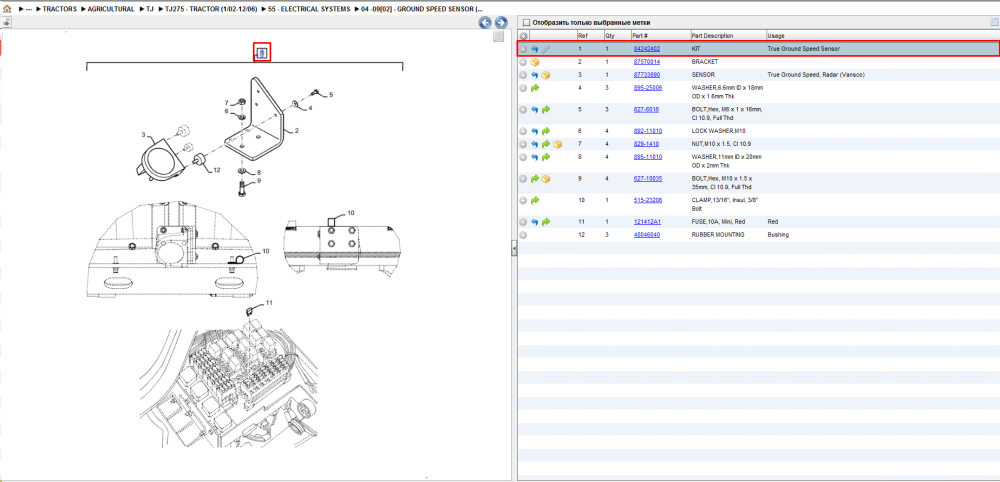Click the next page blue arrow button
The height and width of the screenshot is (482, 1000).
point(501,23)
